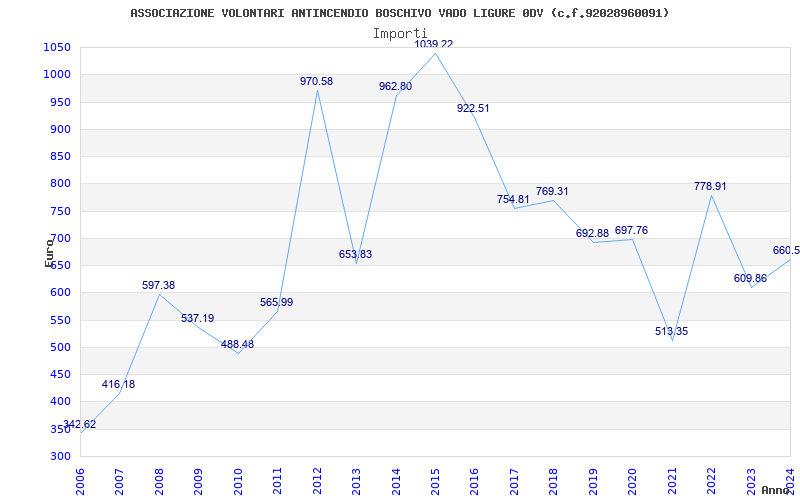This screenshot has width=800, height=500.
Task: Click the 2008 x-axis year label
Action: pyautogui.click(x=159, y=481)
